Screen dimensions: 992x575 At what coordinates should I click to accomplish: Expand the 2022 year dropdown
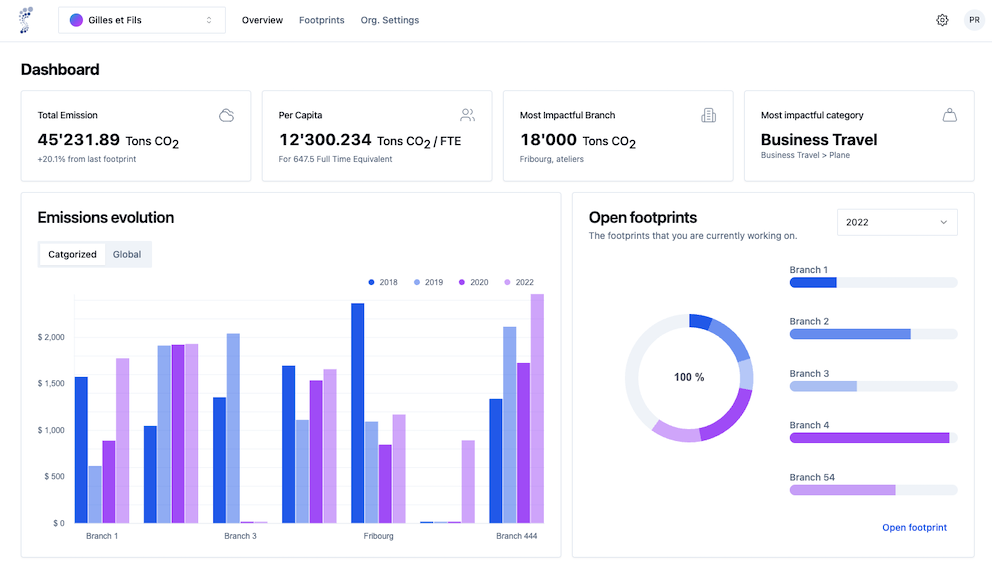[896, 222]
